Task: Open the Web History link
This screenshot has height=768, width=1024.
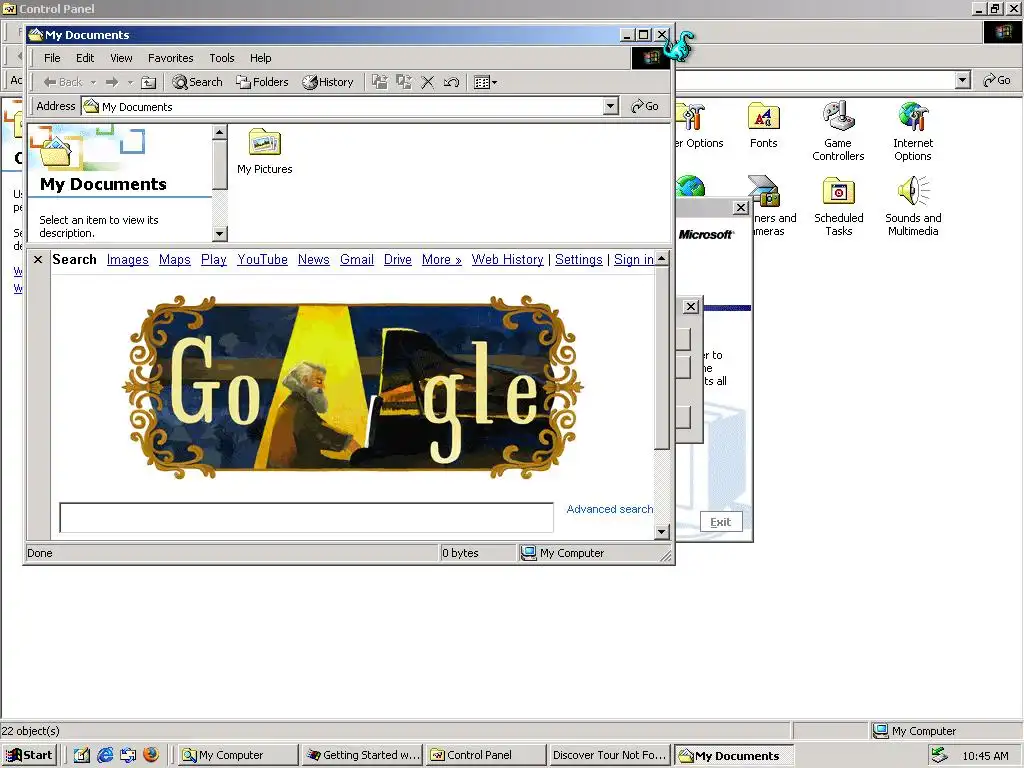Action: 507,259
